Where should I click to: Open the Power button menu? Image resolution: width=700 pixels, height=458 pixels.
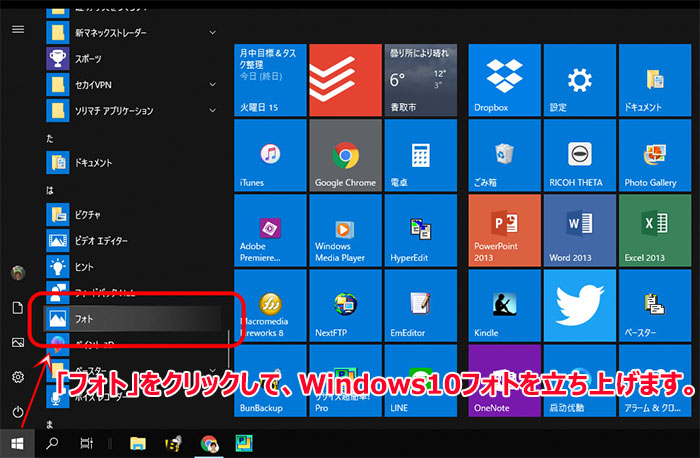(x=18, y=412)
